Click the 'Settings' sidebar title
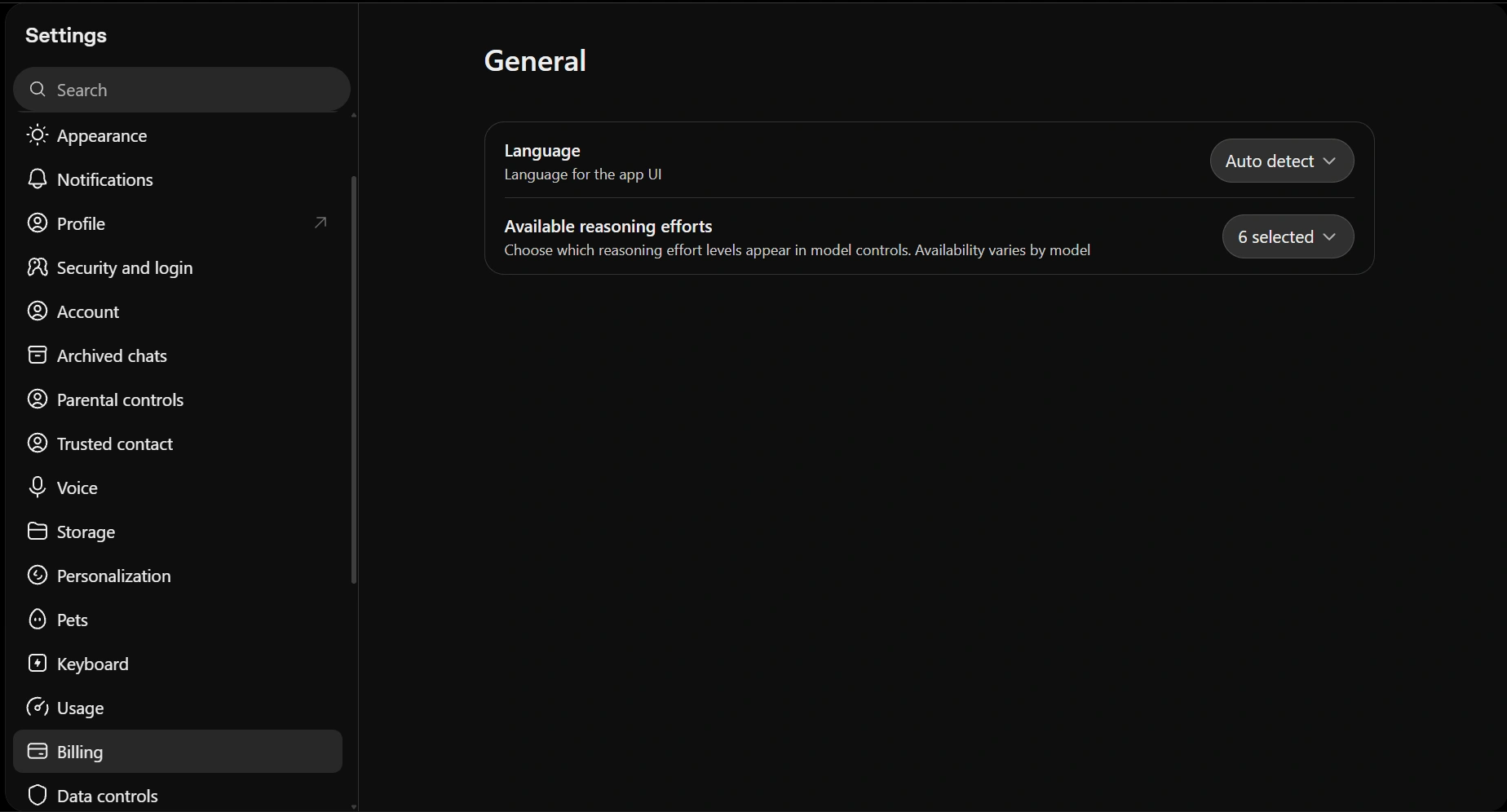1507x812 pixels. pos(66,35)
